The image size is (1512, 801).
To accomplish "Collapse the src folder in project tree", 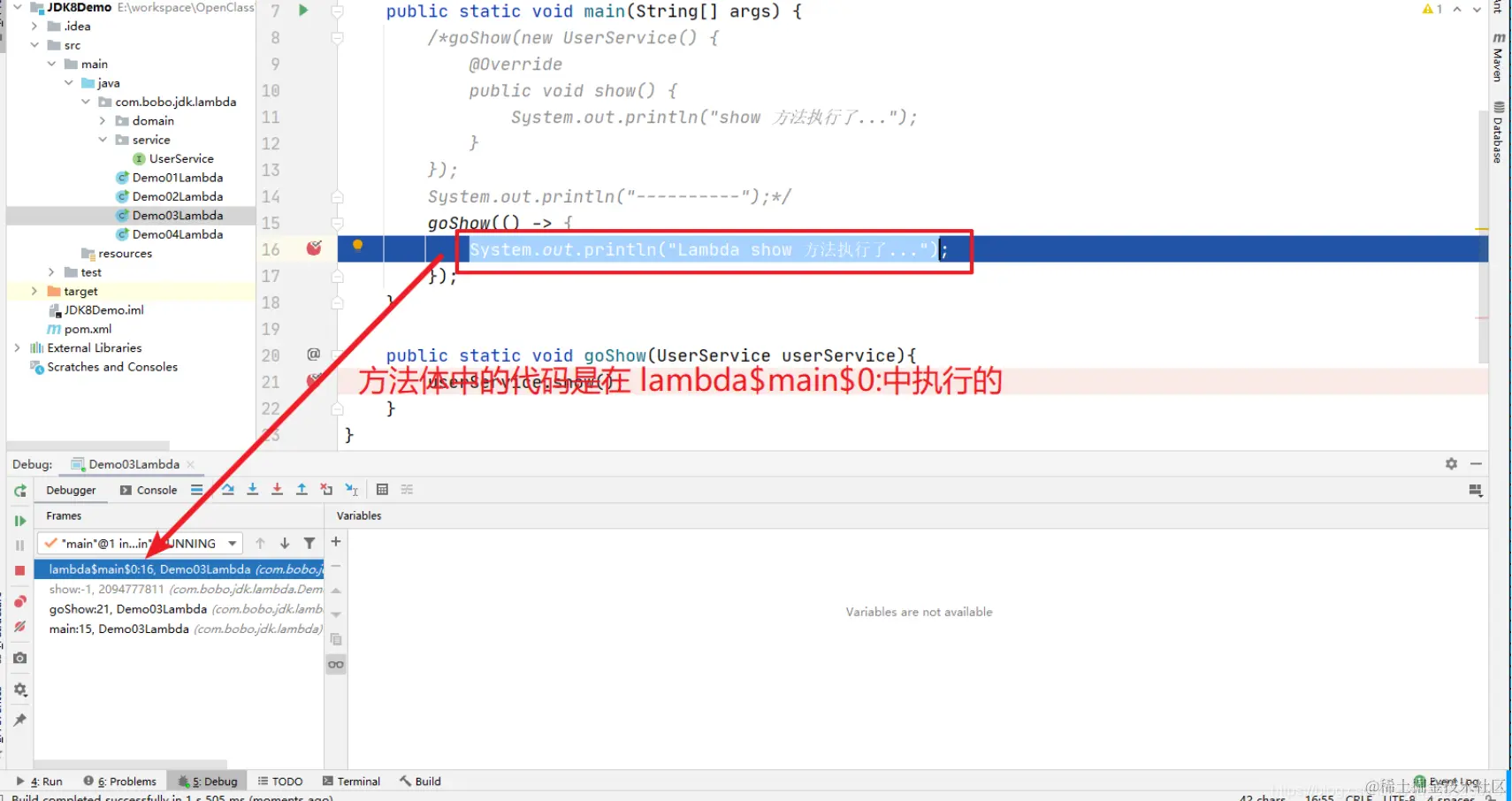I will click(34, 45).
